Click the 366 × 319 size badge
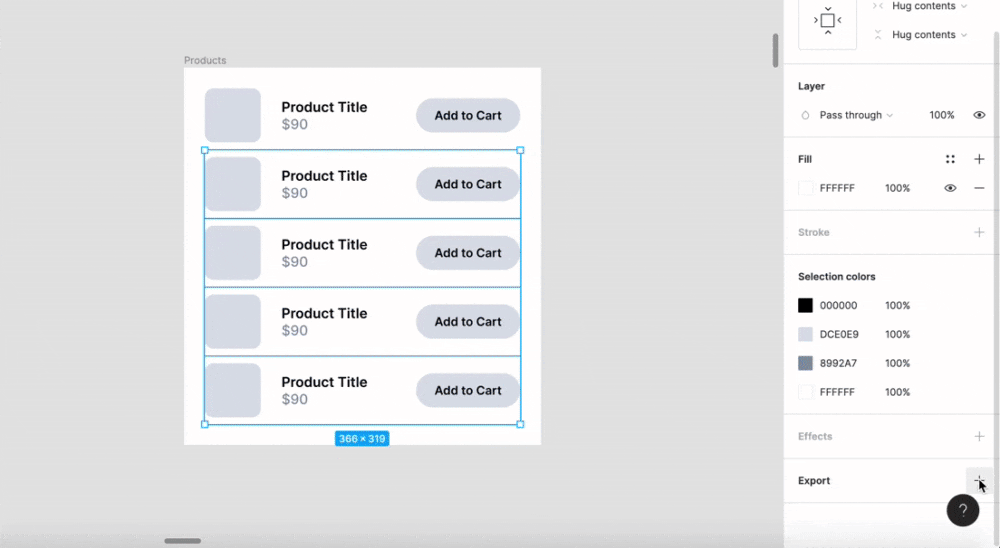Viewport: 1000px width, 548px height. [362, 439]
